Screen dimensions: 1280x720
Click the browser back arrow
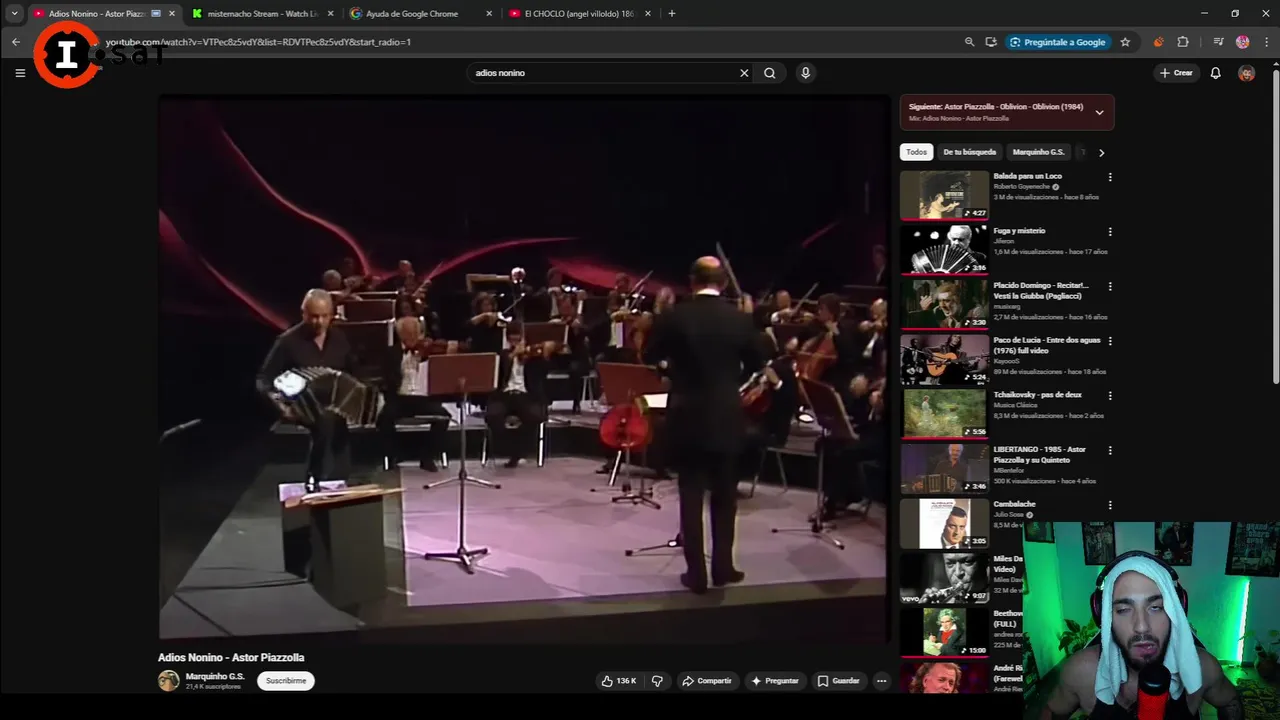16,42
